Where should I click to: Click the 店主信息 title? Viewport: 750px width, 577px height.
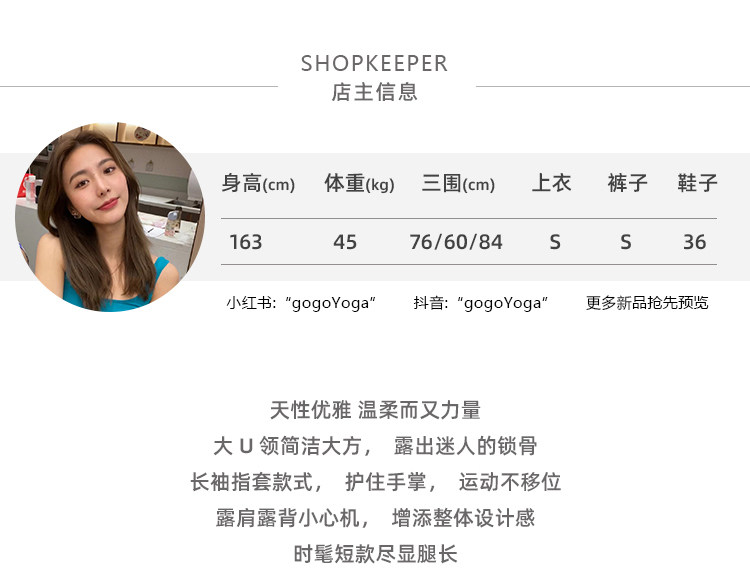pyautogui.click(x=375, y=92)
